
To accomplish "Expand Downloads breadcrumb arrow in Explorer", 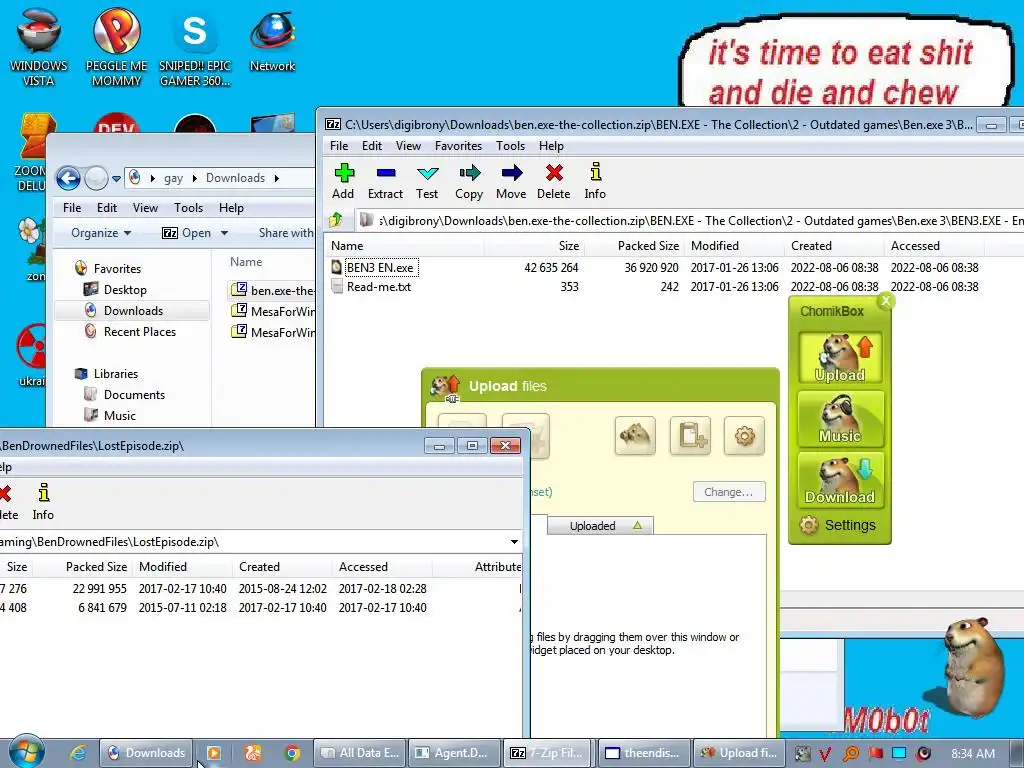I will 277,178.
